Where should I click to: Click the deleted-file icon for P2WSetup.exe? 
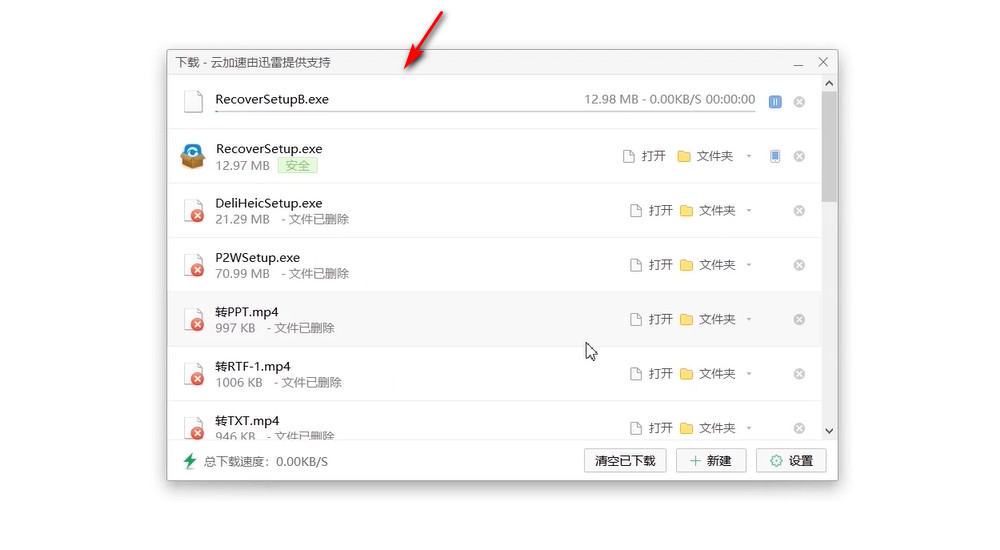coord(194,265)
